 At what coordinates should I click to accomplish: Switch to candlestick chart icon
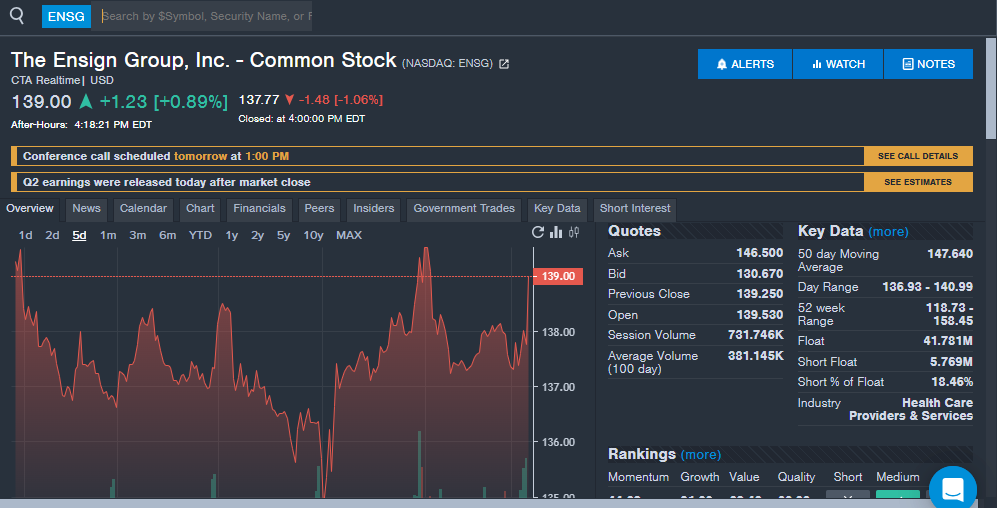574,232
